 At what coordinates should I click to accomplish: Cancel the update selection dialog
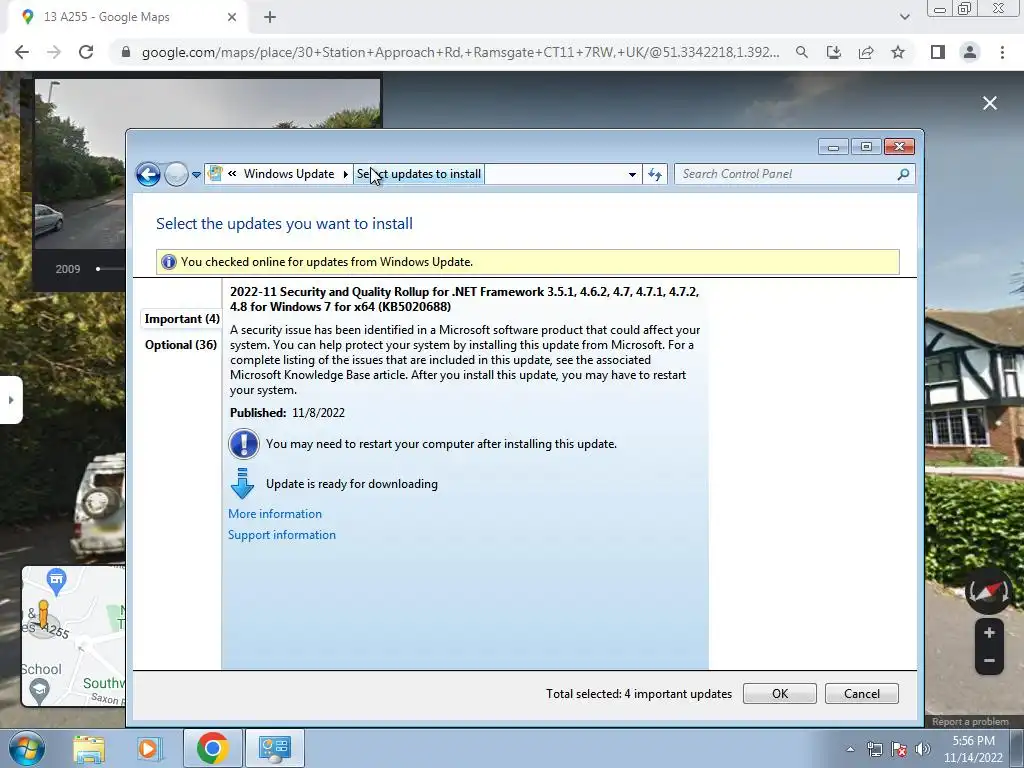tap(861, 694)
